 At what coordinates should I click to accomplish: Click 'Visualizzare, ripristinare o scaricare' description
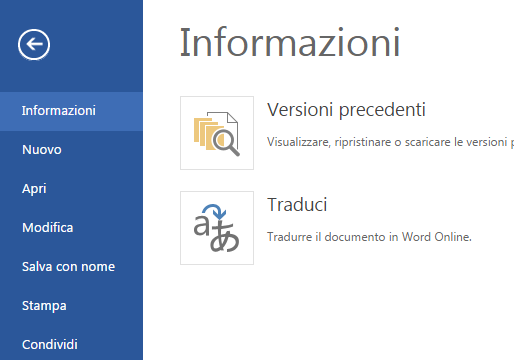point(390,142)
